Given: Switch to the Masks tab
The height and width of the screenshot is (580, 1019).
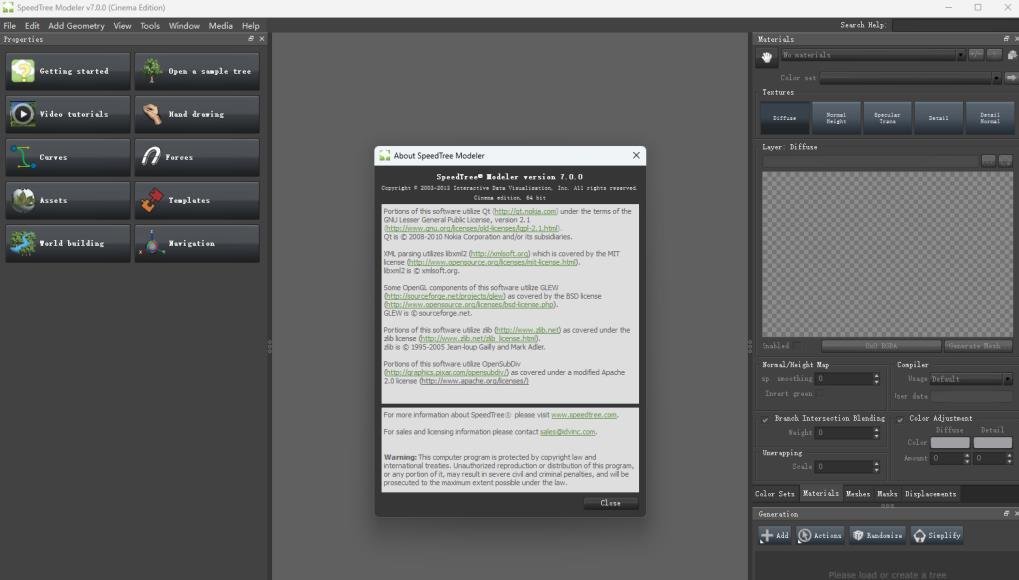Looking at the screenshot, I should [x=887, y=494].
